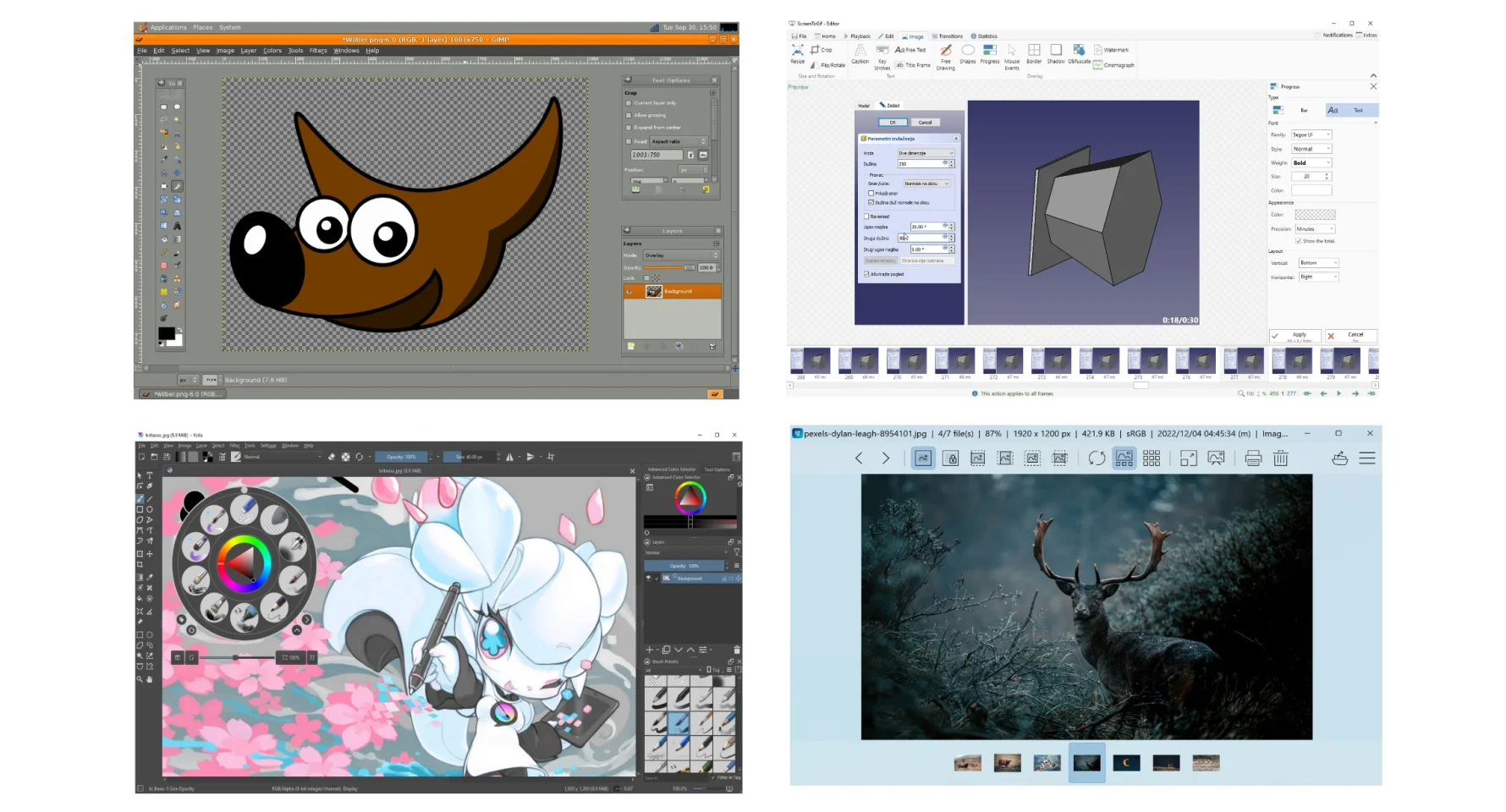Image resolution: width=1506 pixels, height=812 pixels.
Task: Adjust GIMP layer Opacity slider
Action: tap(670, 267)
